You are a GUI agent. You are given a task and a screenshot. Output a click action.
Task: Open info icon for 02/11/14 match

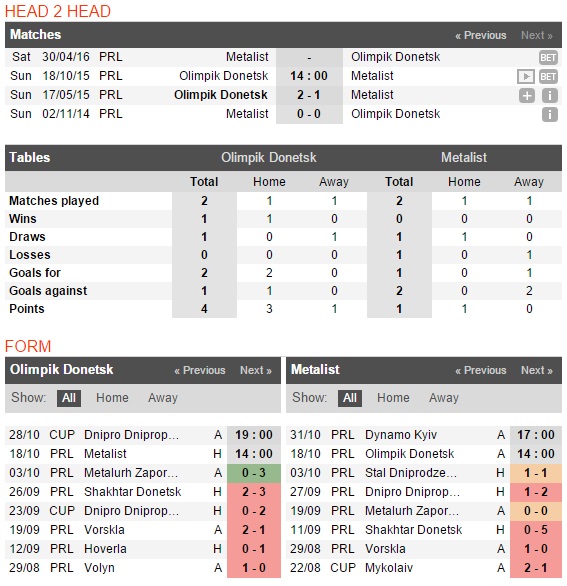(549, 115)
